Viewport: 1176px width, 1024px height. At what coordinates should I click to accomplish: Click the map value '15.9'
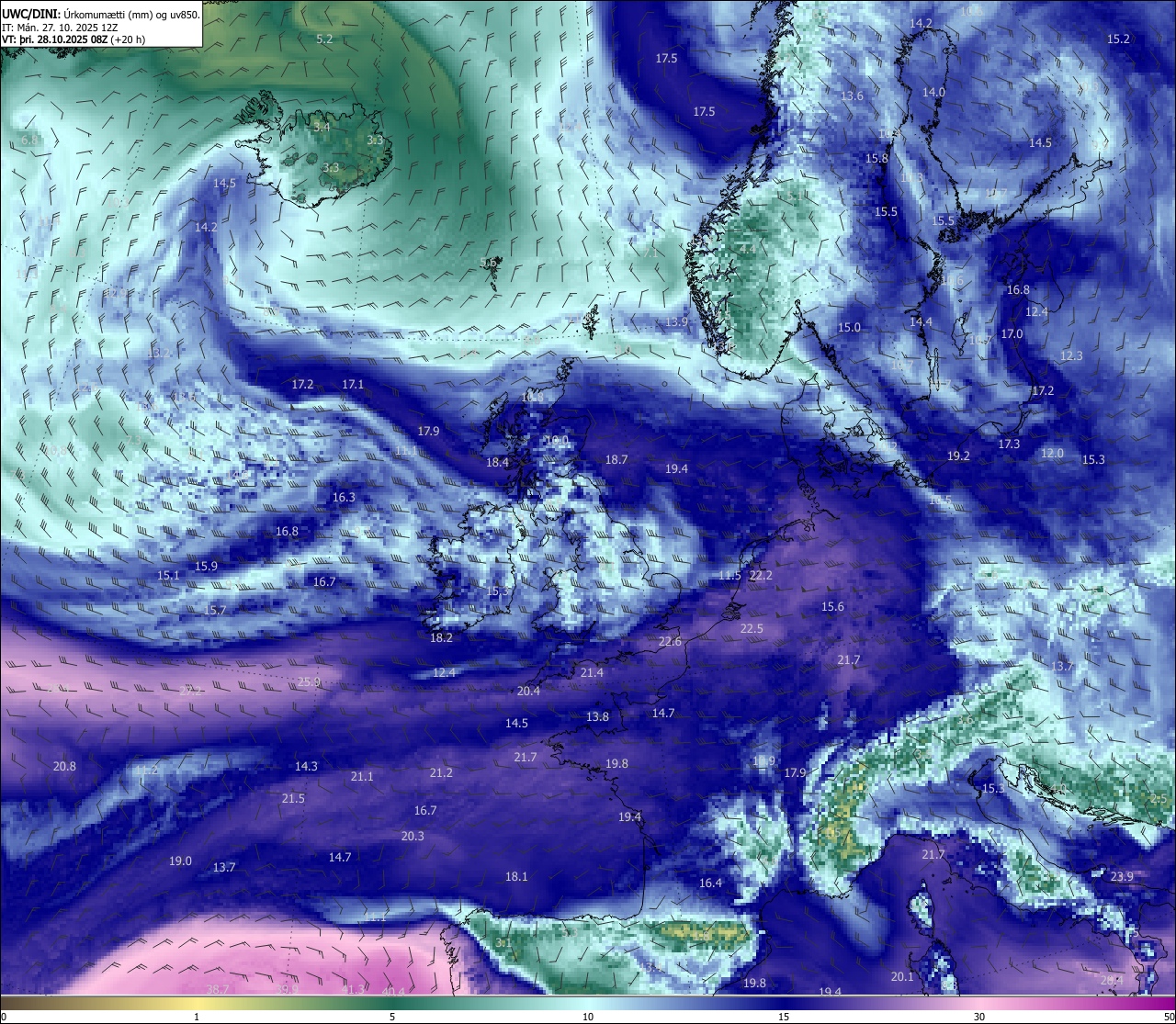[206, 567]
